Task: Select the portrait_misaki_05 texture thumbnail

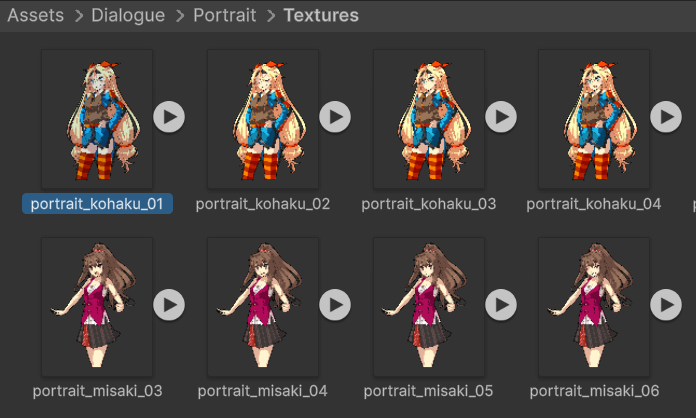Action: coord(429,307)
